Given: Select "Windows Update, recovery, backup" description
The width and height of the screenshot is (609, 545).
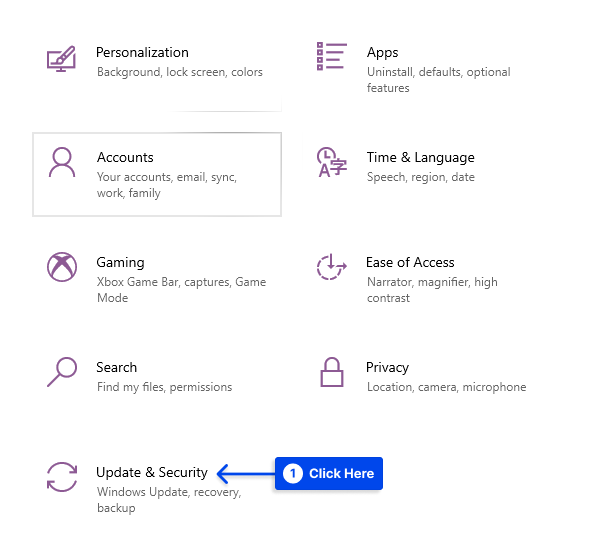Looking at the screenshot, I should click(x=169, y=500).
